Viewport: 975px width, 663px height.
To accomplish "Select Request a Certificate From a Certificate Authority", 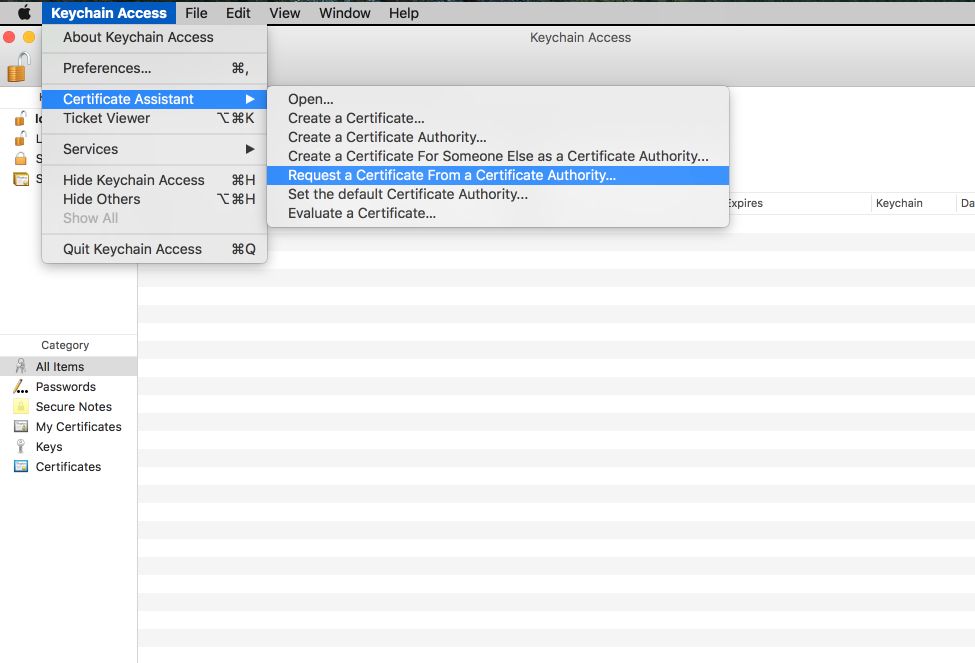I will pyautogui.click(x=497, y=175).
